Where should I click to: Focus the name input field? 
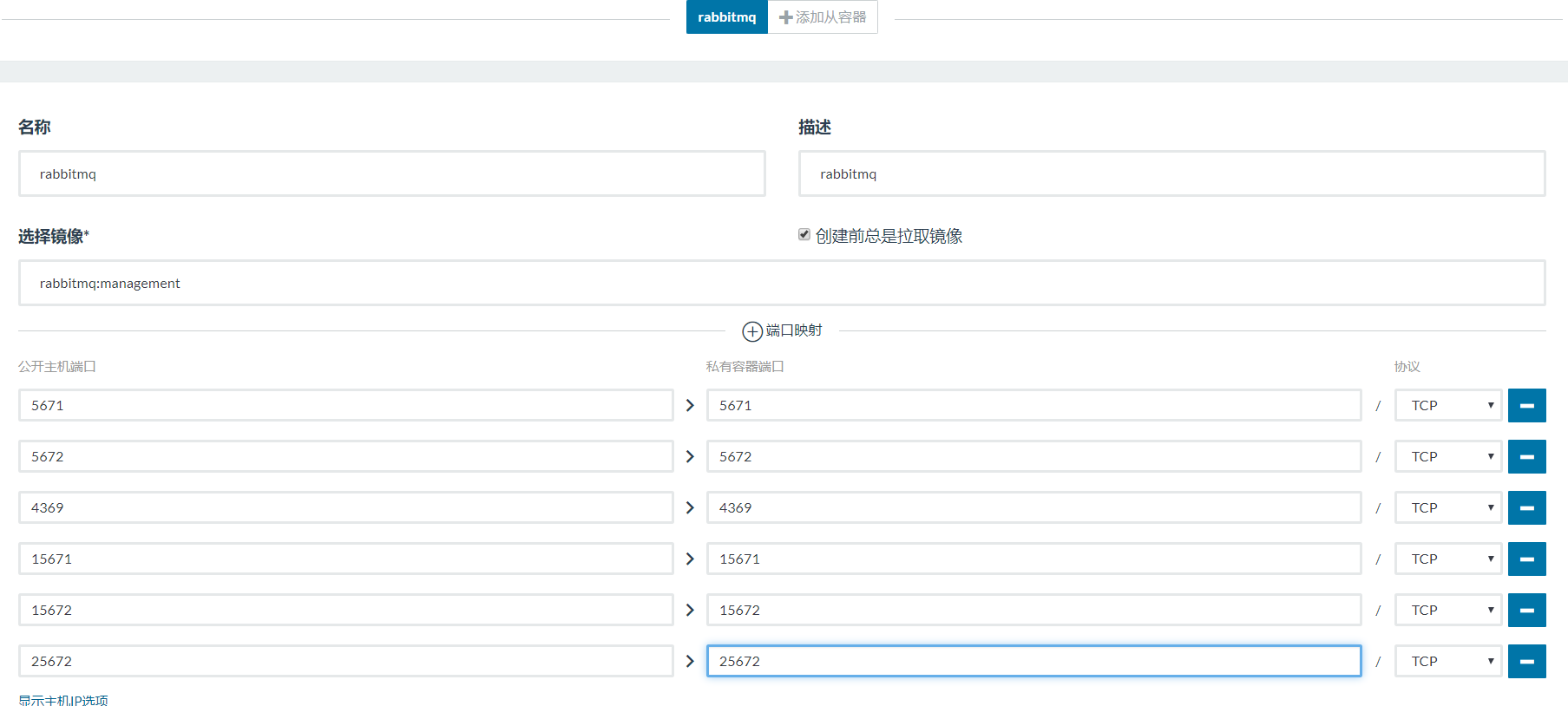pyautogui.click(x=391, y=173)
